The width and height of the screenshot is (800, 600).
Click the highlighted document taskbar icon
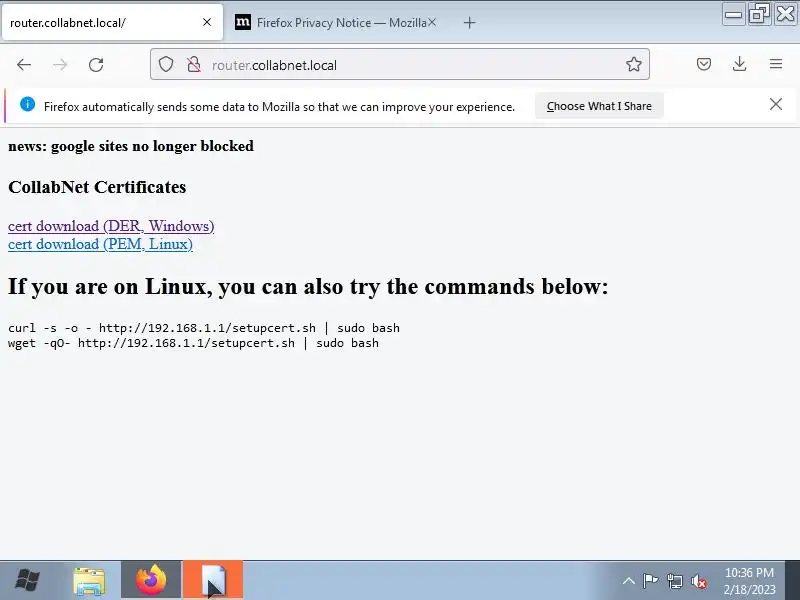[x=213, y=581]
